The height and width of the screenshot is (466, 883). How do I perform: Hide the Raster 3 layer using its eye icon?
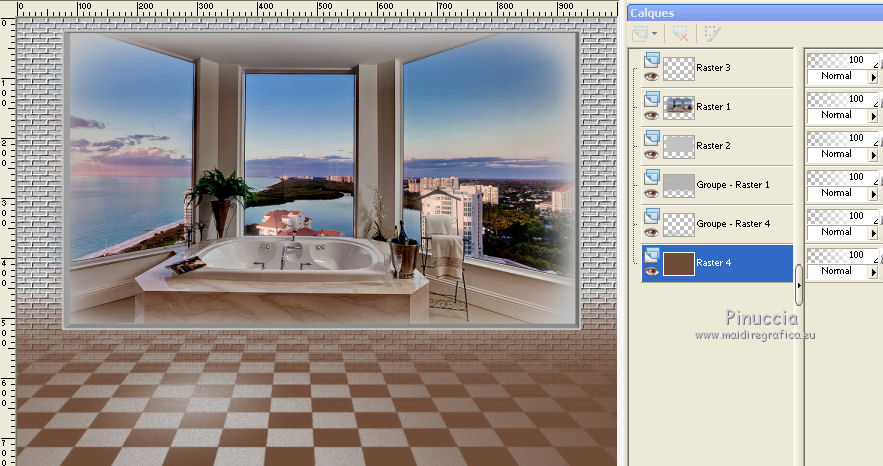click(652, 77)
